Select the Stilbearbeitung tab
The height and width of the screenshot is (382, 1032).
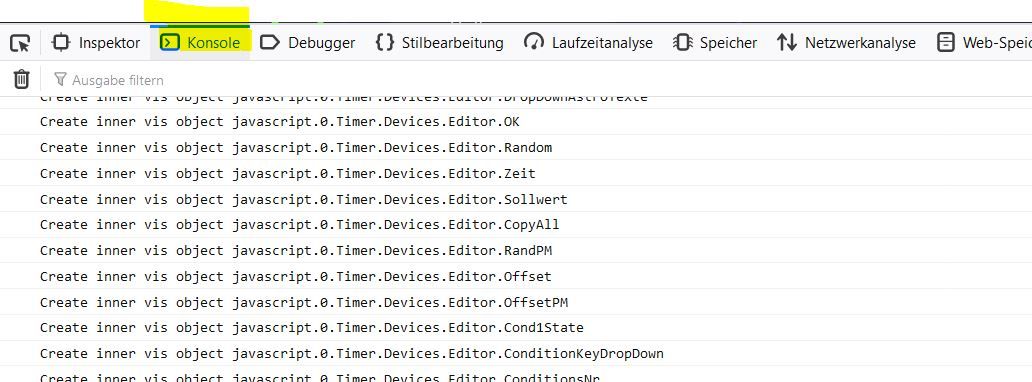coord(440,43)
